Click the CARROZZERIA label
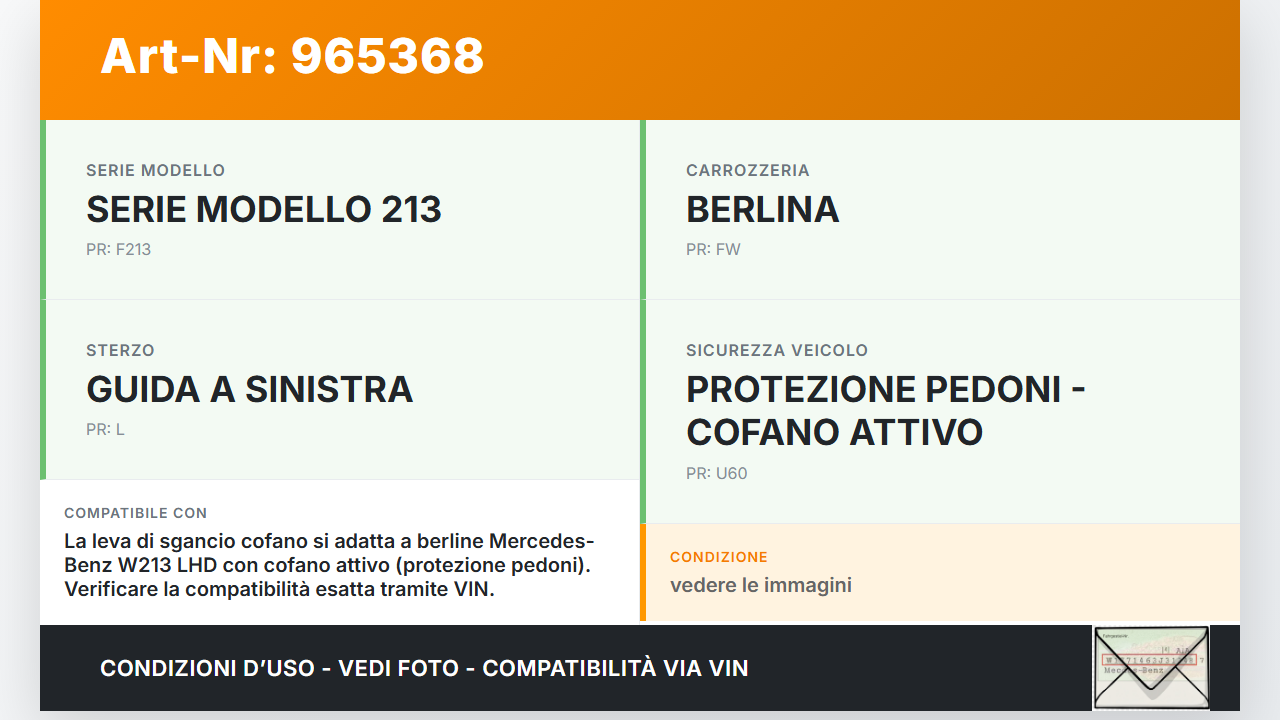This screenshot has height=720, width=1280. (x=747, y=170)
